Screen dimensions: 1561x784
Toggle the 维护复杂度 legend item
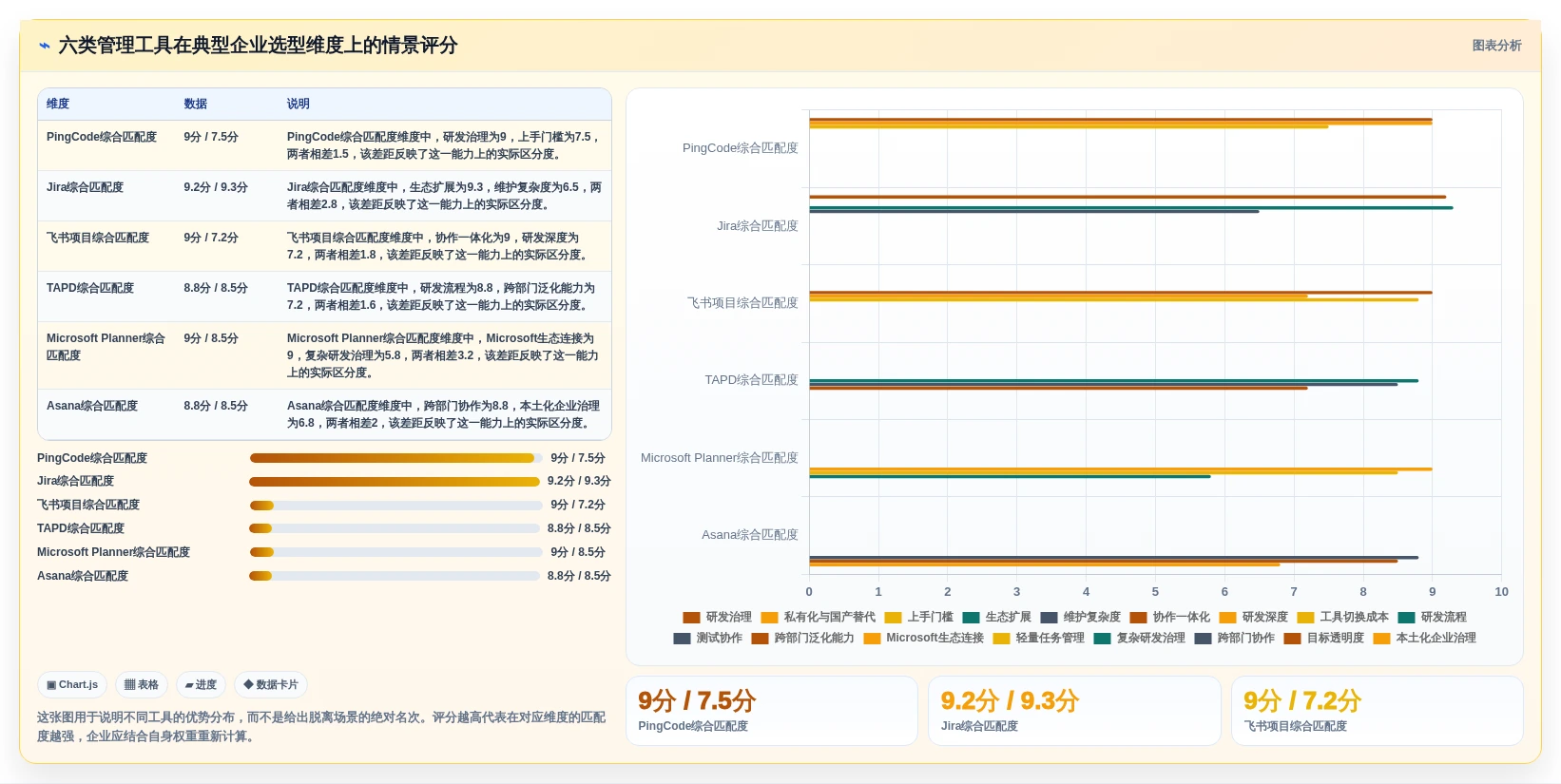tap(1080, 617)
